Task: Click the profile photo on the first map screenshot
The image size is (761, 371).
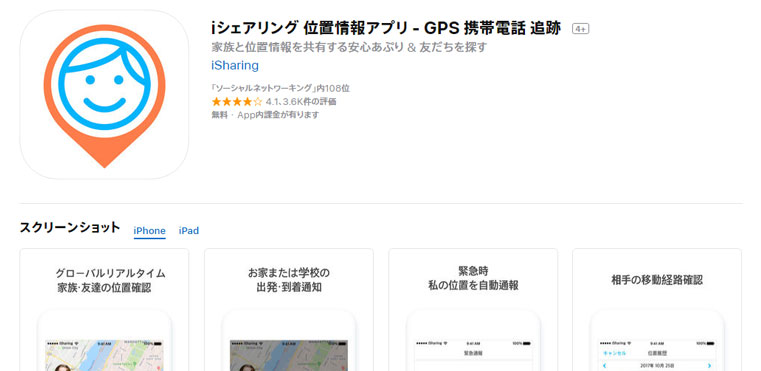Action: click(62, 368)
